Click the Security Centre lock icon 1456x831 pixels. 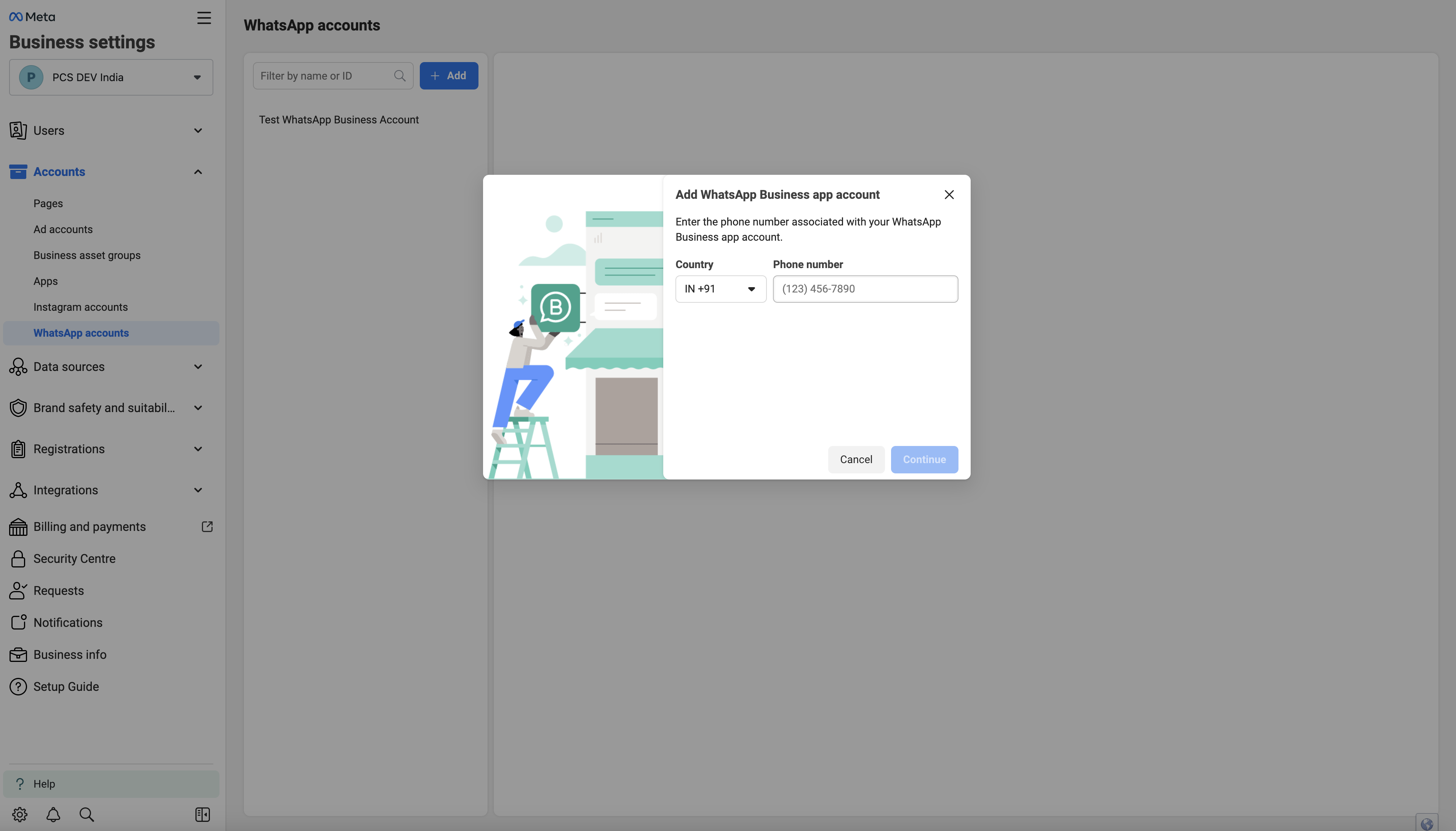tap(18, 559)
